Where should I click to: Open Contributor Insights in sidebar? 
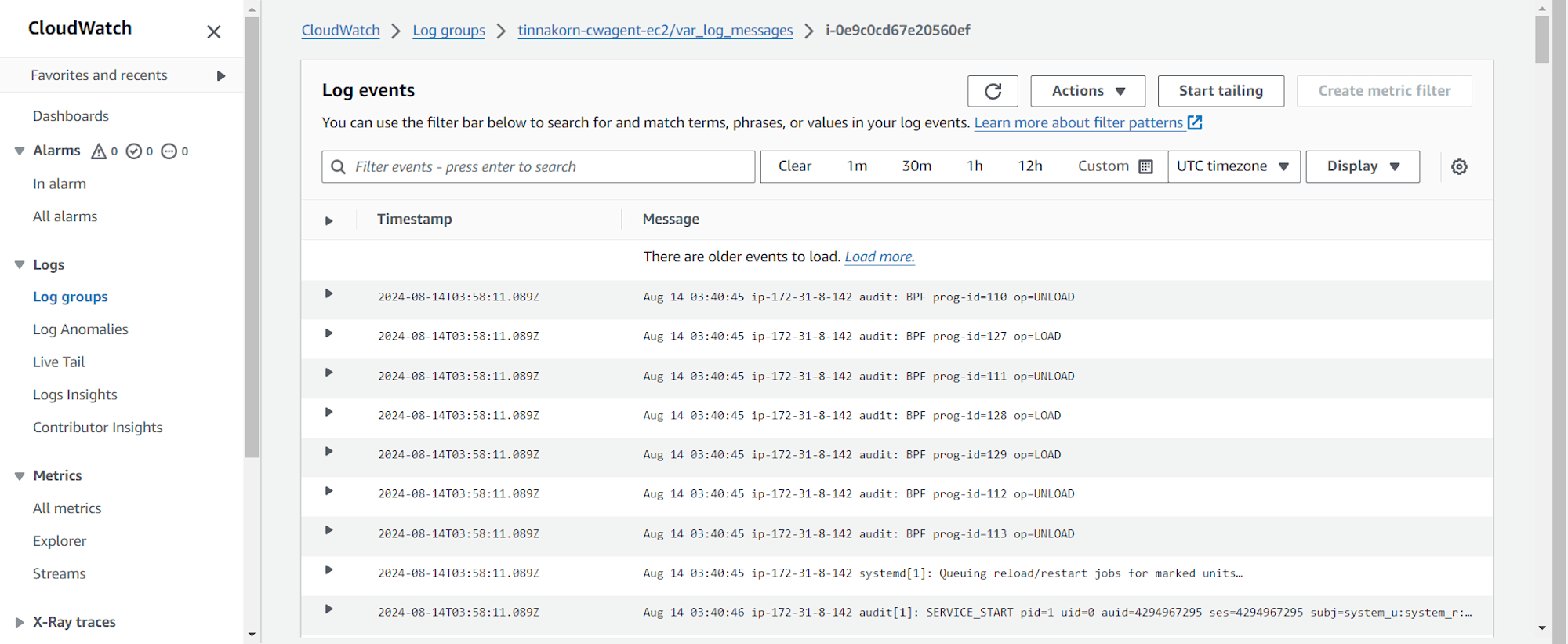98,428
